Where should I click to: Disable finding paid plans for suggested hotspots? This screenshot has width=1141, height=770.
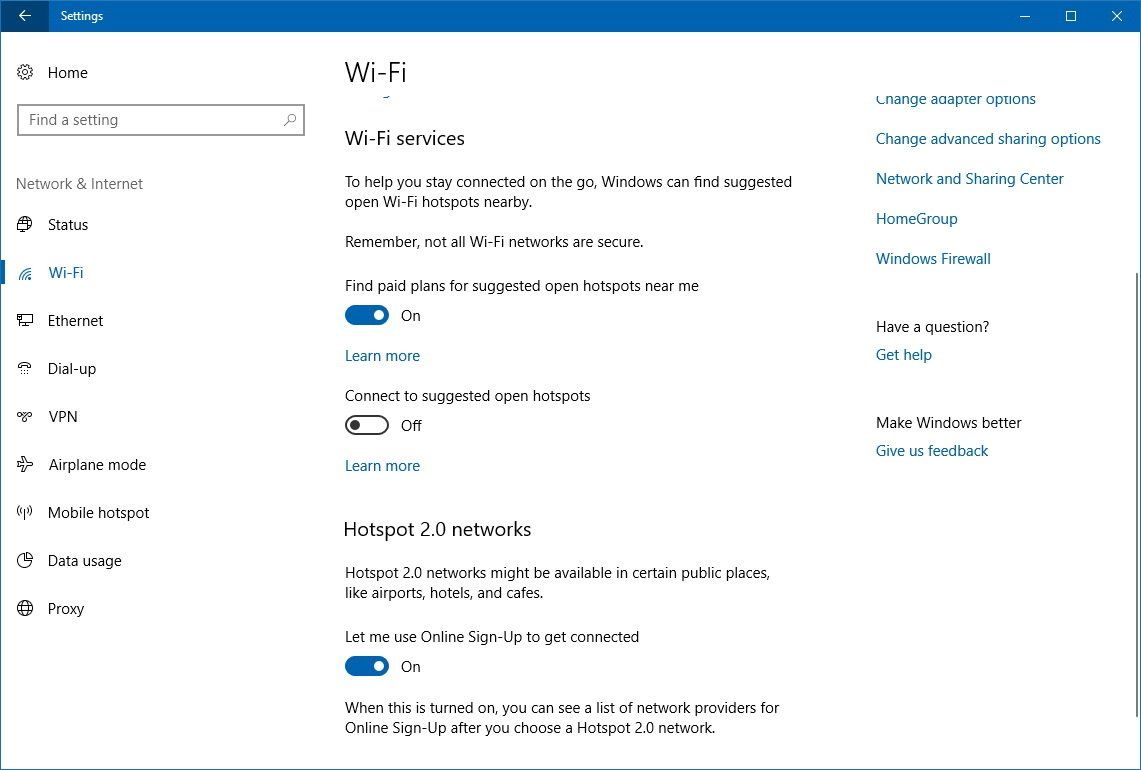367,315
